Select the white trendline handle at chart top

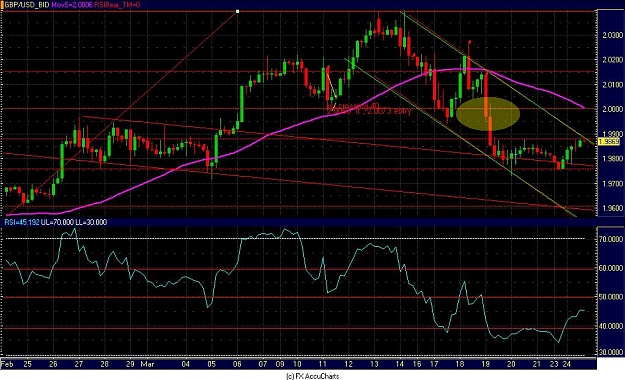(238, 12)
